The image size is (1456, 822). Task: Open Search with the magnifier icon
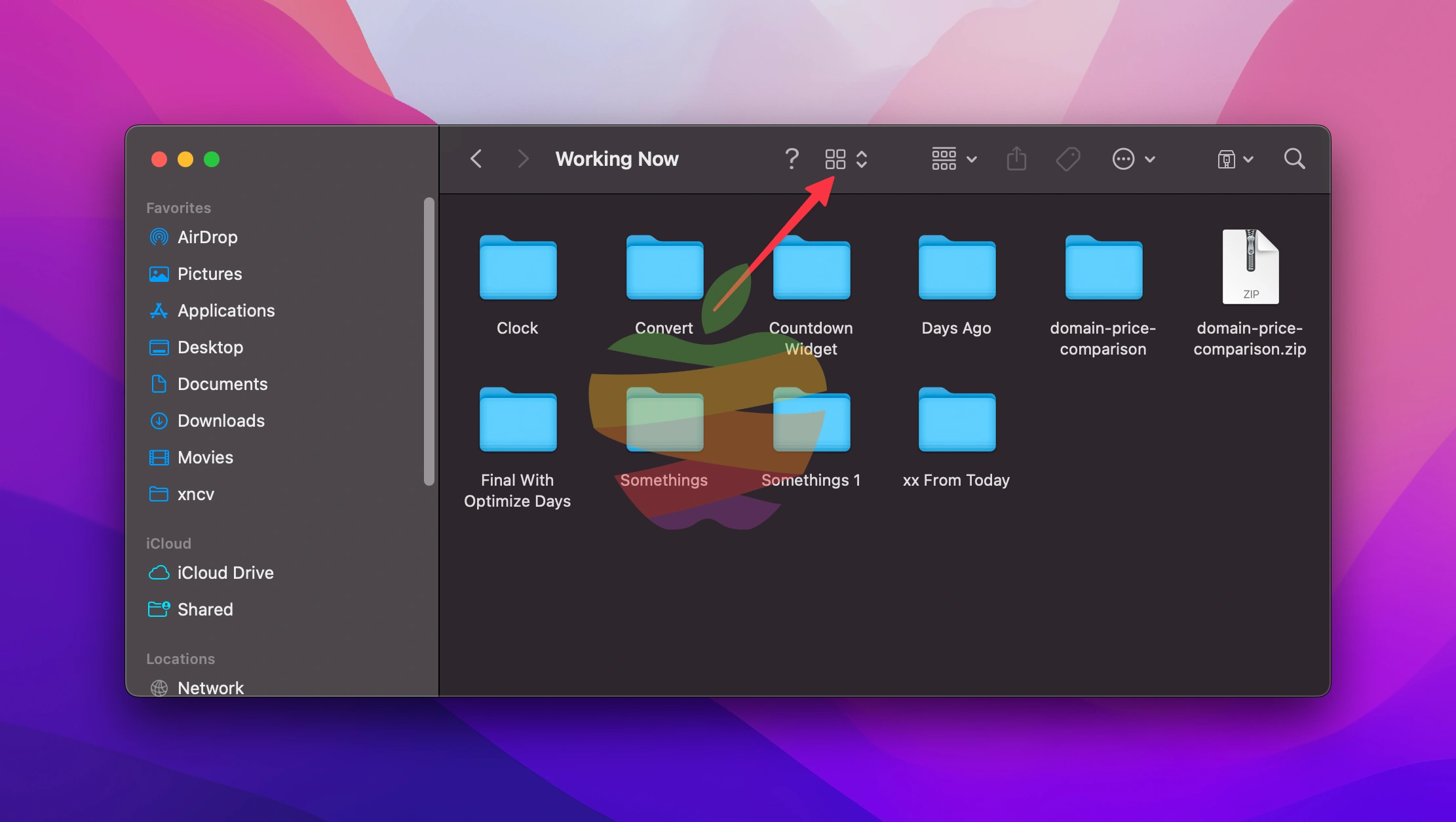1294,159
